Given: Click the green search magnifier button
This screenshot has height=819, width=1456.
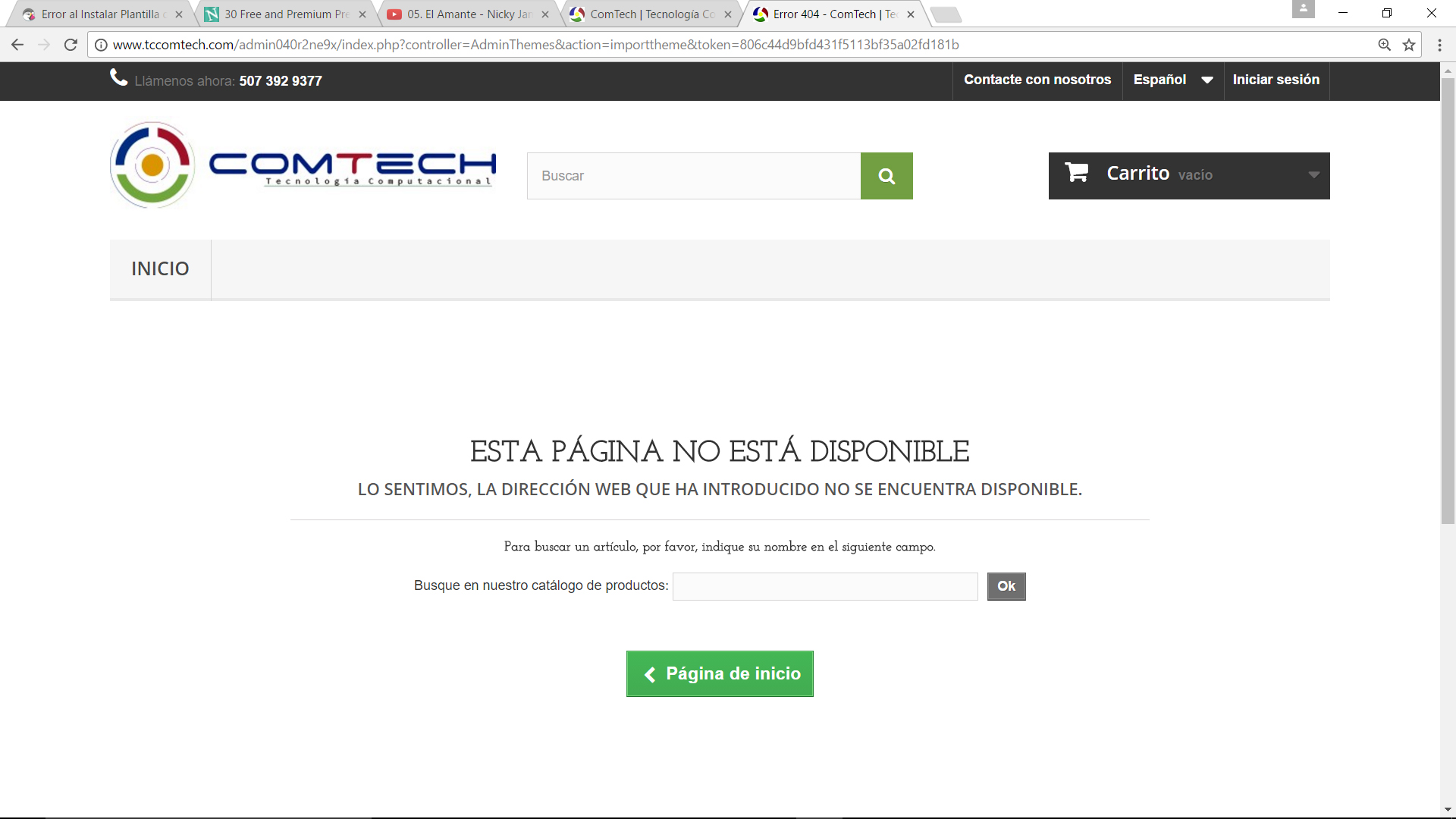Looking at the screenshot, I should (886, 176).
